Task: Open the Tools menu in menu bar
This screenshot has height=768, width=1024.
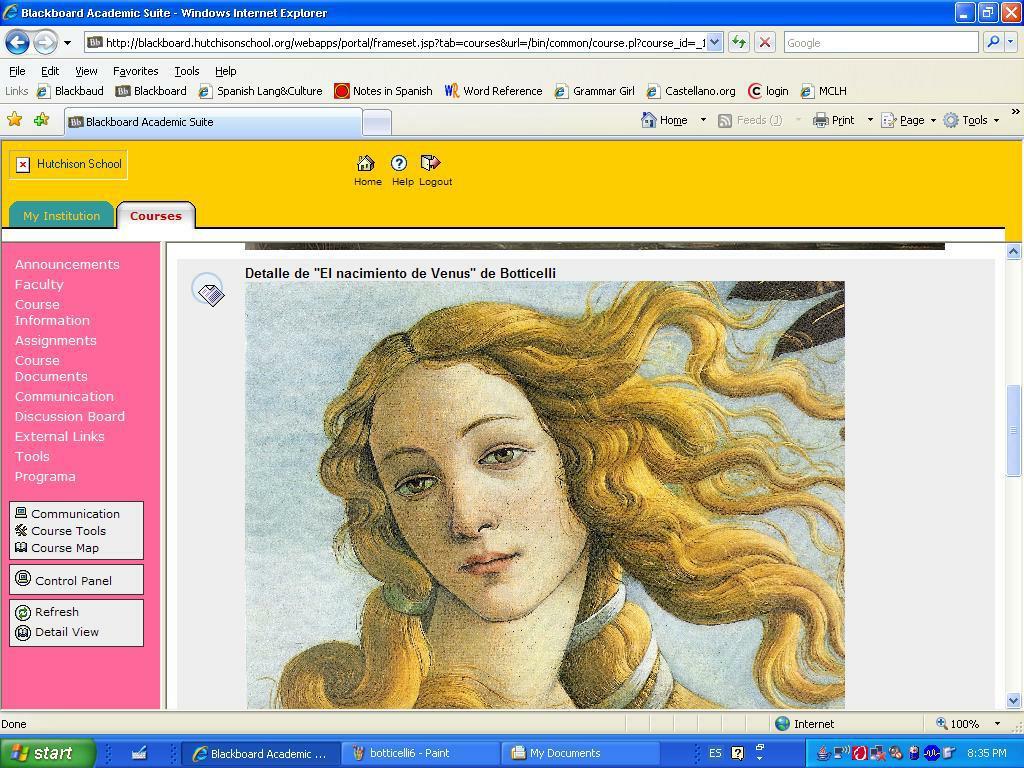Action: (186, 71)
